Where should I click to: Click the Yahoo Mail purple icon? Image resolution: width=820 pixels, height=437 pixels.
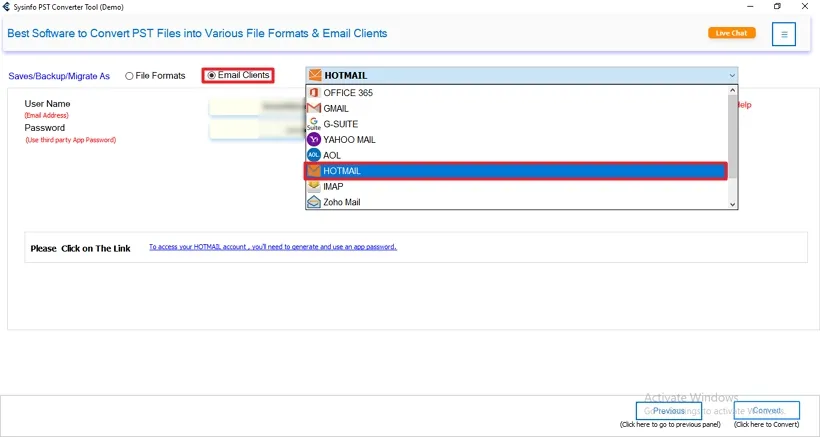pos(314,140)
